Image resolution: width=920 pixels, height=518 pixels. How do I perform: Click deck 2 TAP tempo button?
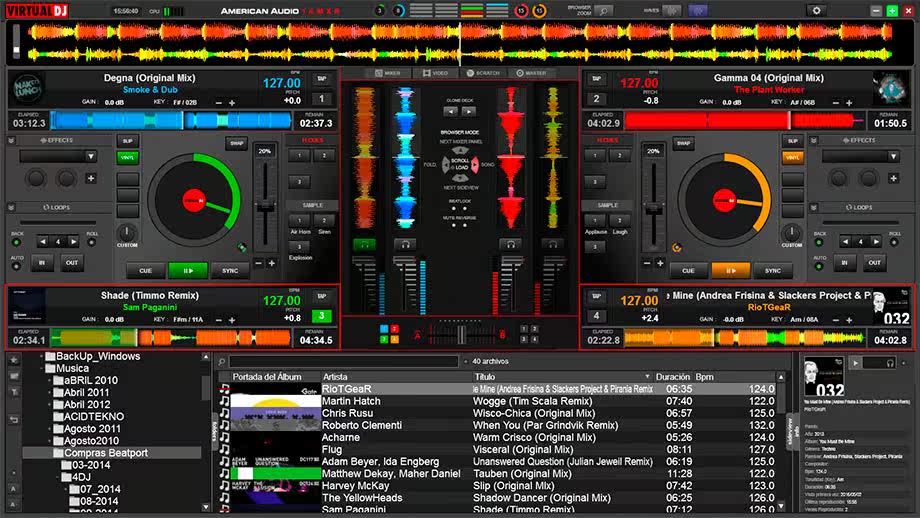(x=597, y=79)
